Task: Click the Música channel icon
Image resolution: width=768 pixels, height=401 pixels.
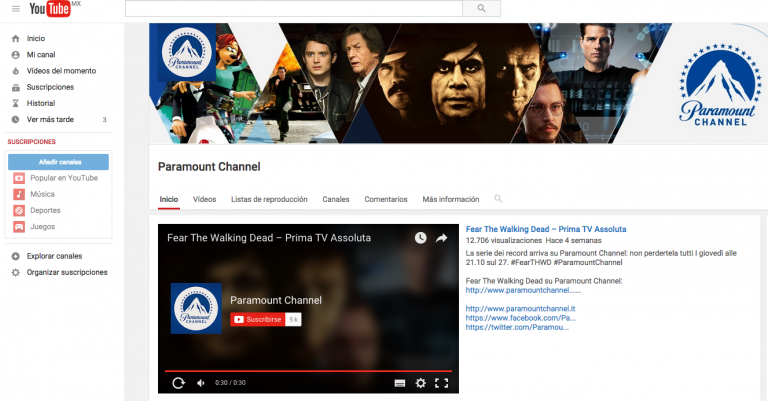Action: coord(19,194)
